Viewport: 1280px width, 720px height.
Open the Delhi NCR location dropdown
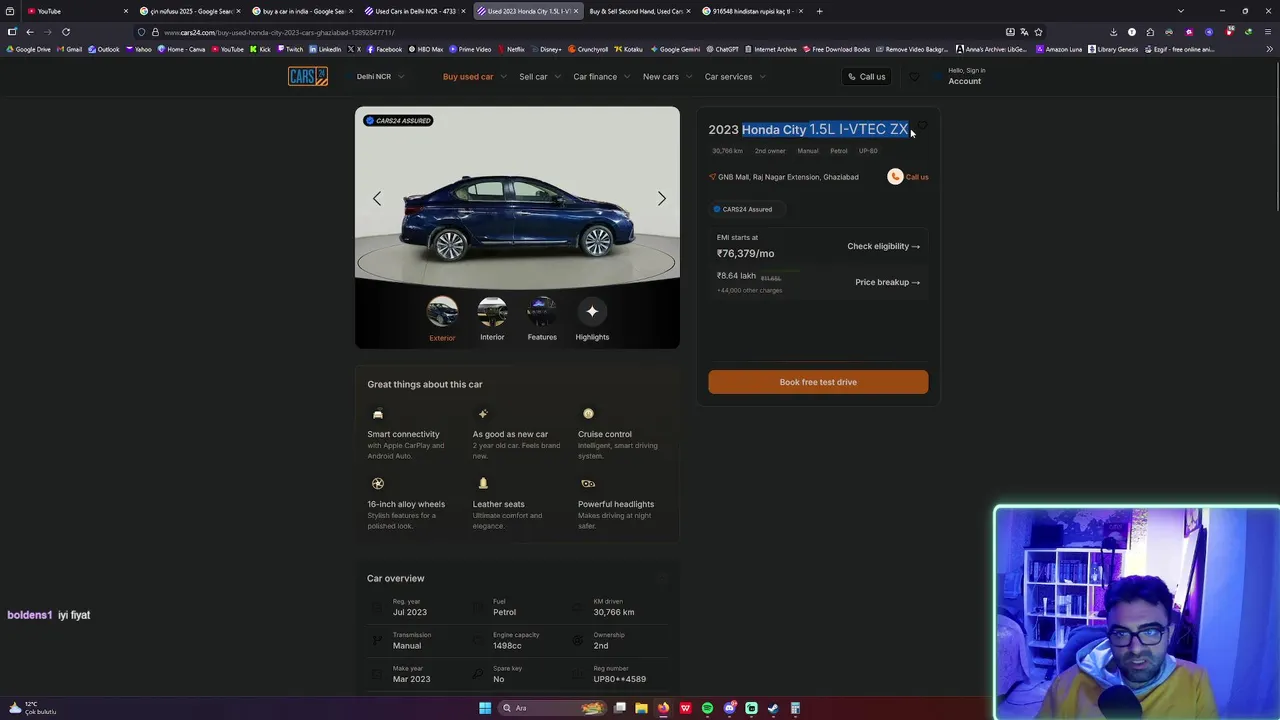pos(380,76)
